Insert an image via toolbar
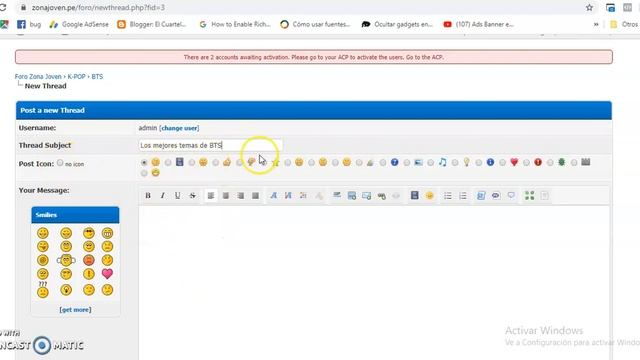Viewport: 640px width, 360px height. 351,196
